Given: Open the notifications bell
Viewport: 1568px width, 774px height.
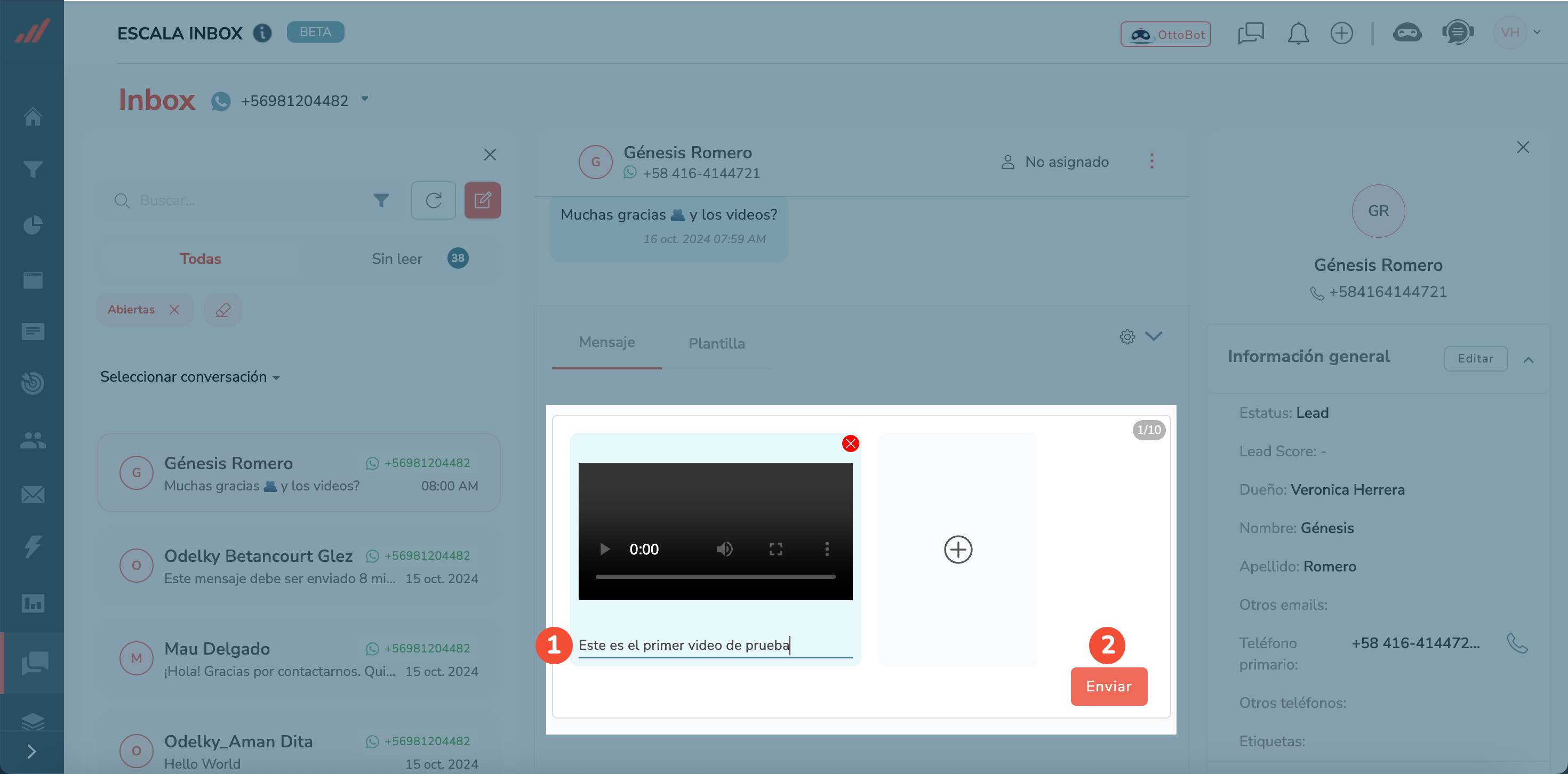Looking at the screenshot, I should pyautogui.click(x=1298, y=33).
